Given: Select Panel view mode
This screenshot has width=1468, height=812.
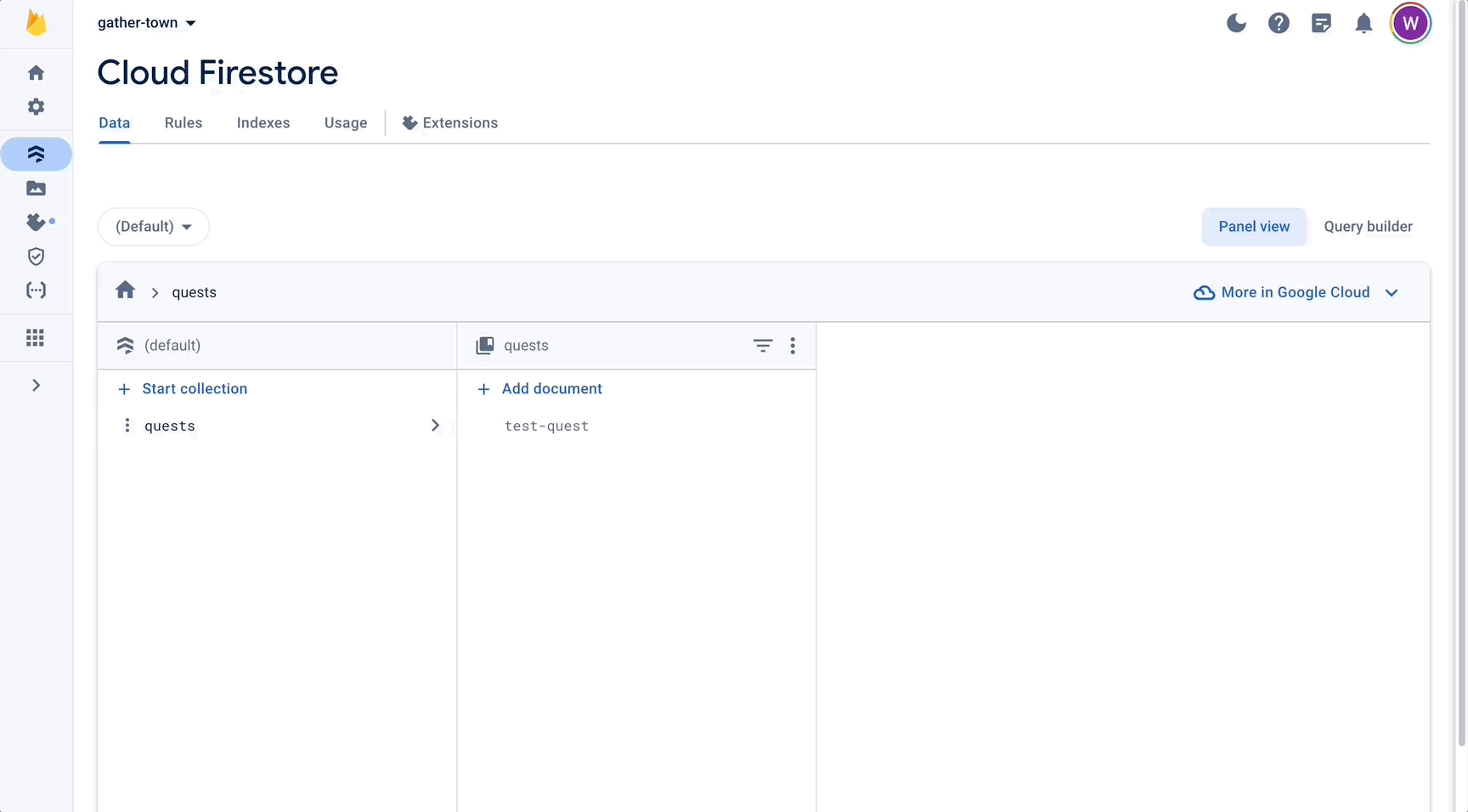Looking at the screenshot, I should click(x=1254, y=227).
